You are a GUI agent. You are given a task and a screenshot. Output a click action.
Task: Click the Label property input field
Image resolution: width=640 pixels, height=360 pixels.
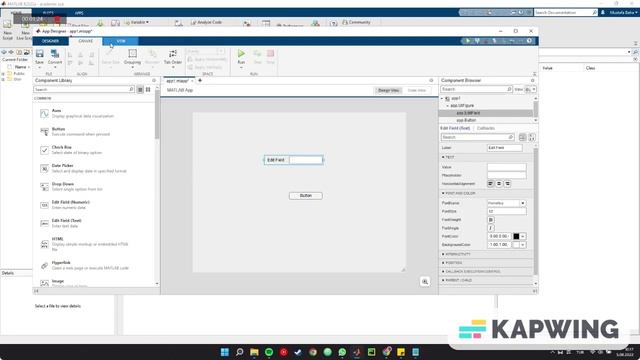pyautogui.click(x=504, y=148)
